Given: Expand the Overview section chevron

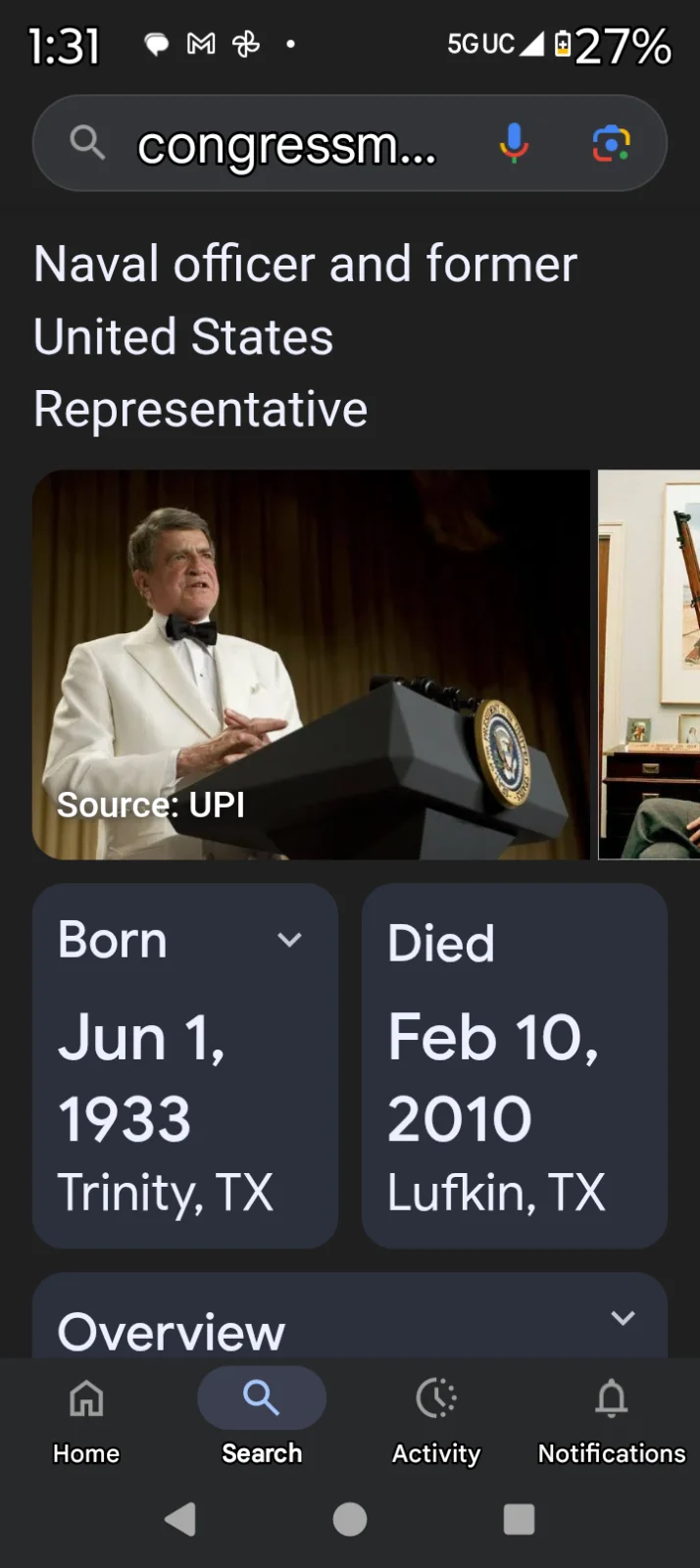Looking at the screenshot, I should pos(623,1318).
